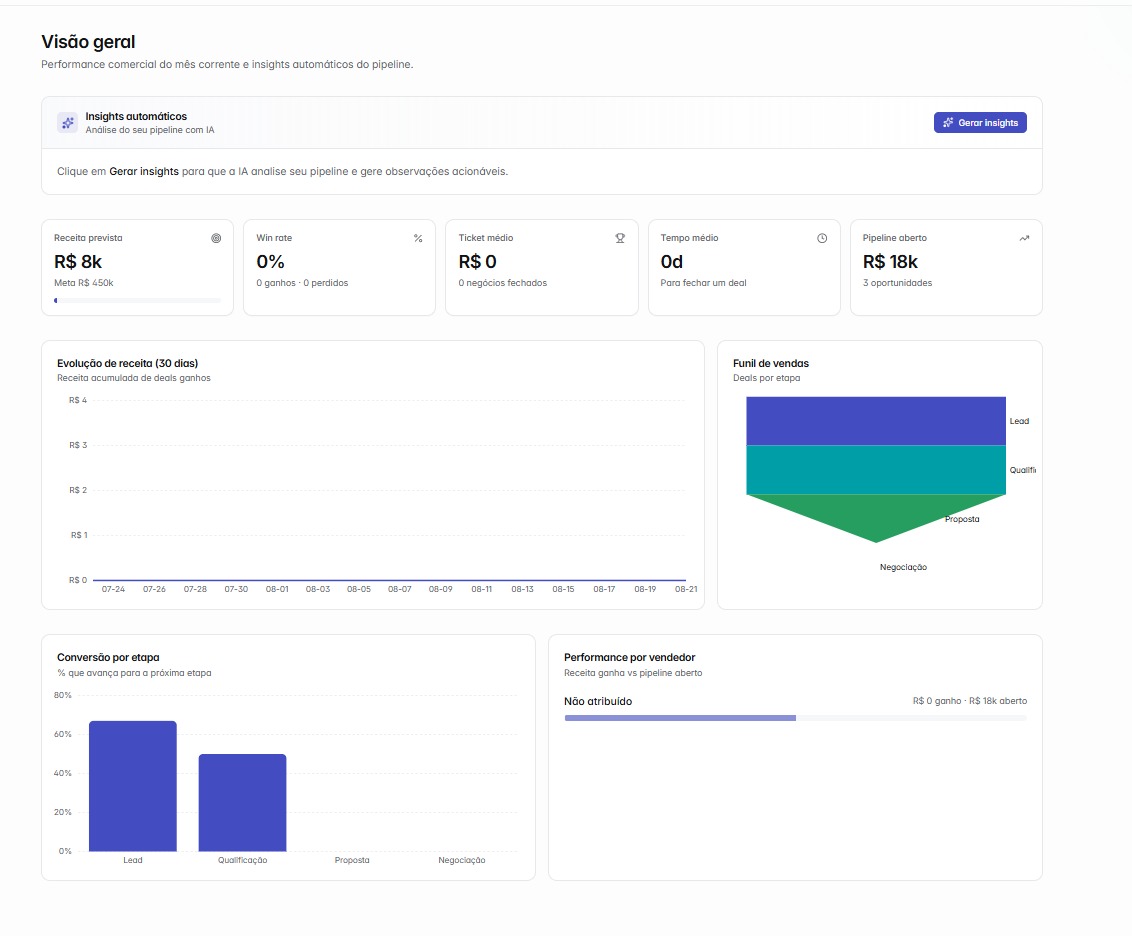Click the 08-21 date on revenue chart

686,589
